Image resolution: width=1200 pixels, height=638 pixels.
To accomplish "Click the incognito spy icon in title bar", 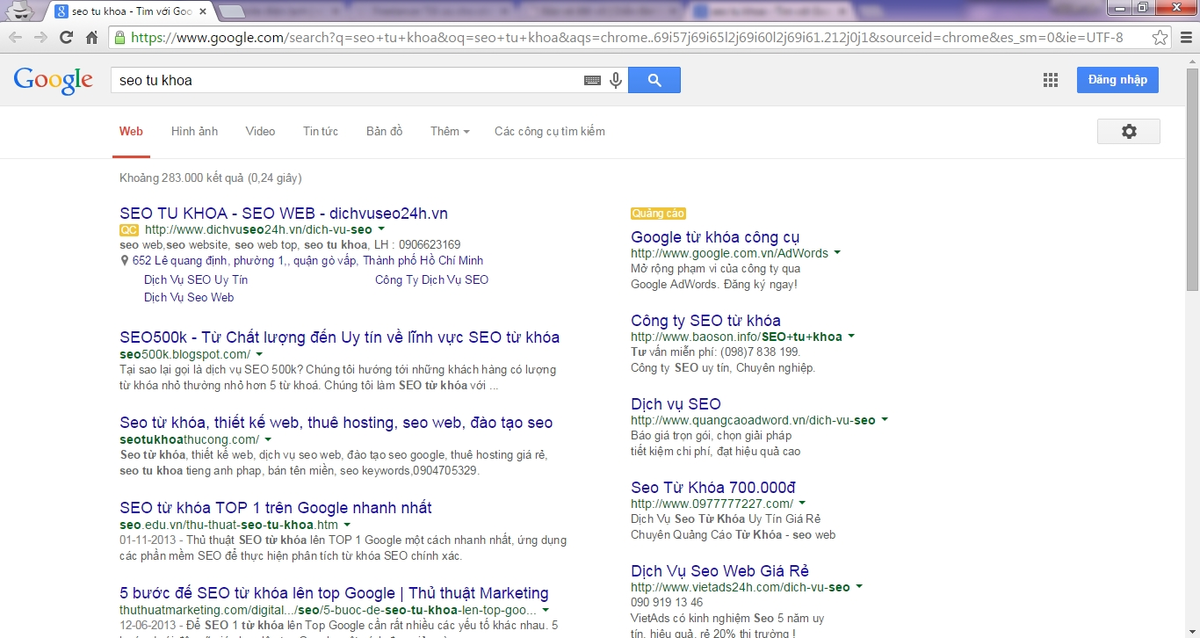I will coord(21,11).
